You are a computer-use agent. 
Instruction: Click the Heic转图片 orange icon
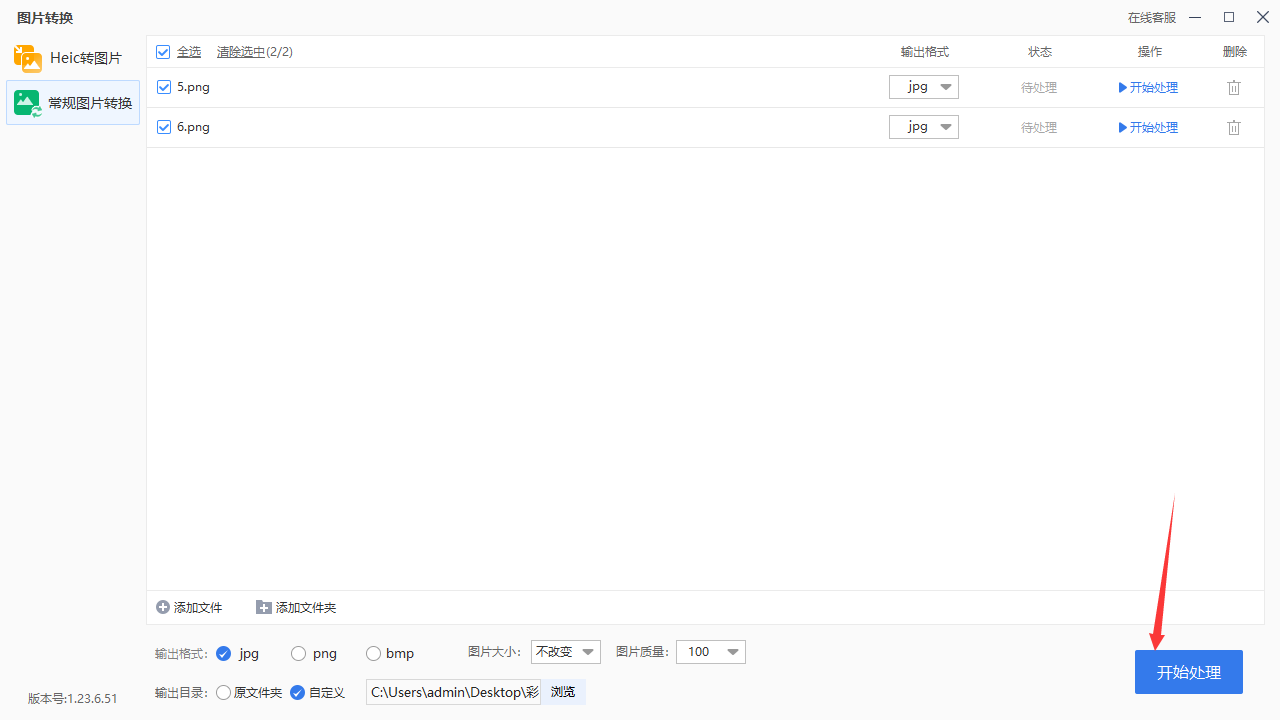[28, 58]
